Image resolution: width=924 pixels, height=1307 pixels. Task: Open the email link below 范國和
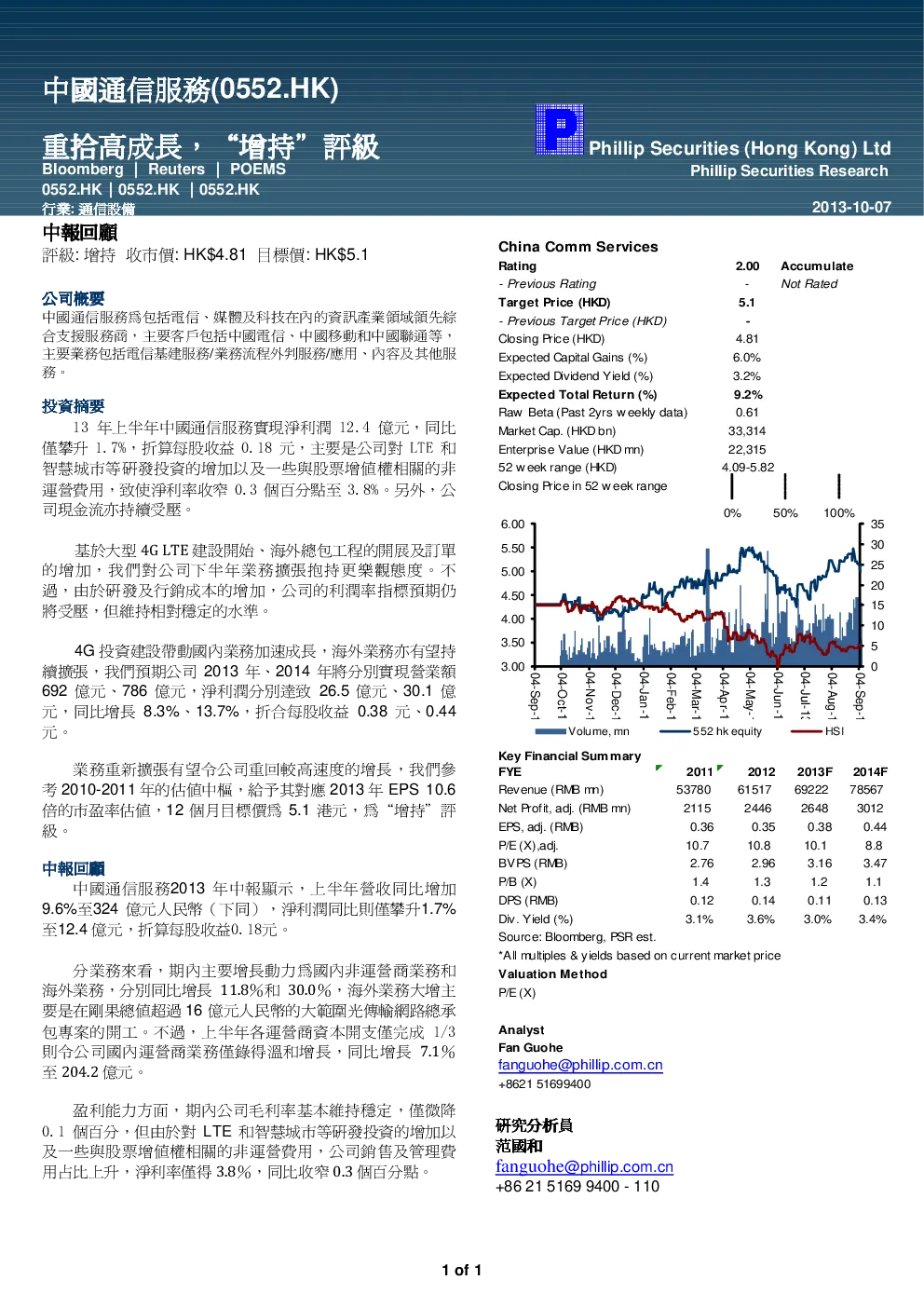coord(584,1166)
